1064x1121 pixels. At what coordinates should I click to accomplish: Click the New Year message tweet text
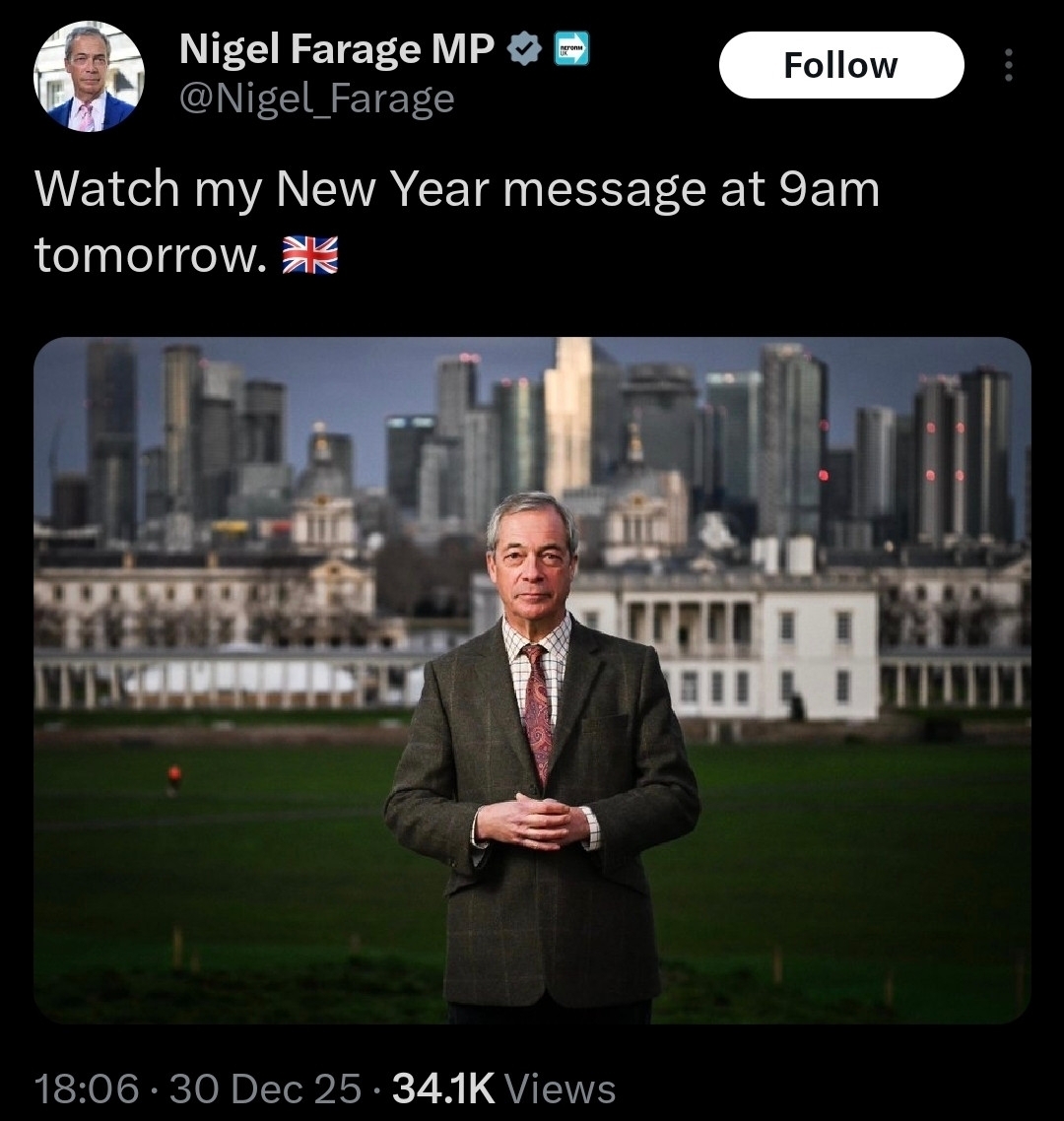[x=456, y=222]
